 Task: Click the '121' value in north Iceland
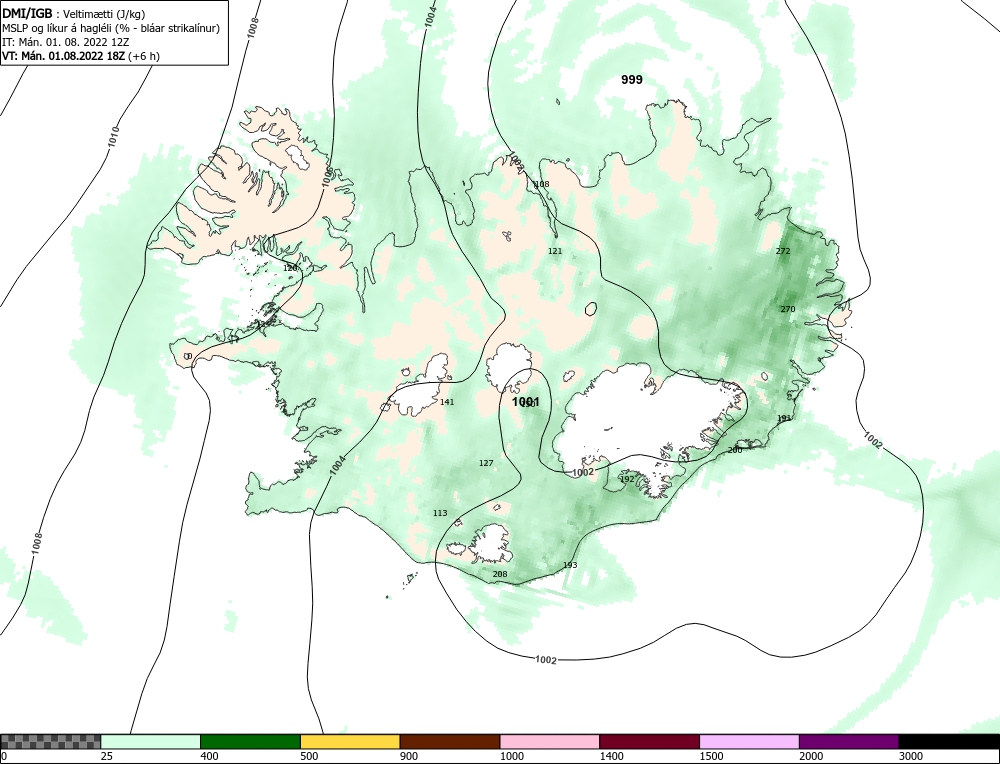pos(555,251)
